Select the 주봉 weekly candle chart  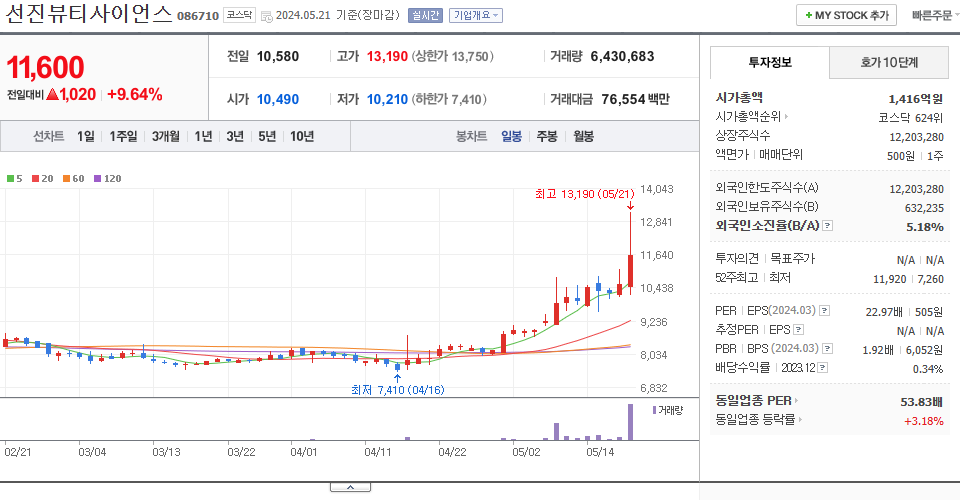click(x=547, y=136)
